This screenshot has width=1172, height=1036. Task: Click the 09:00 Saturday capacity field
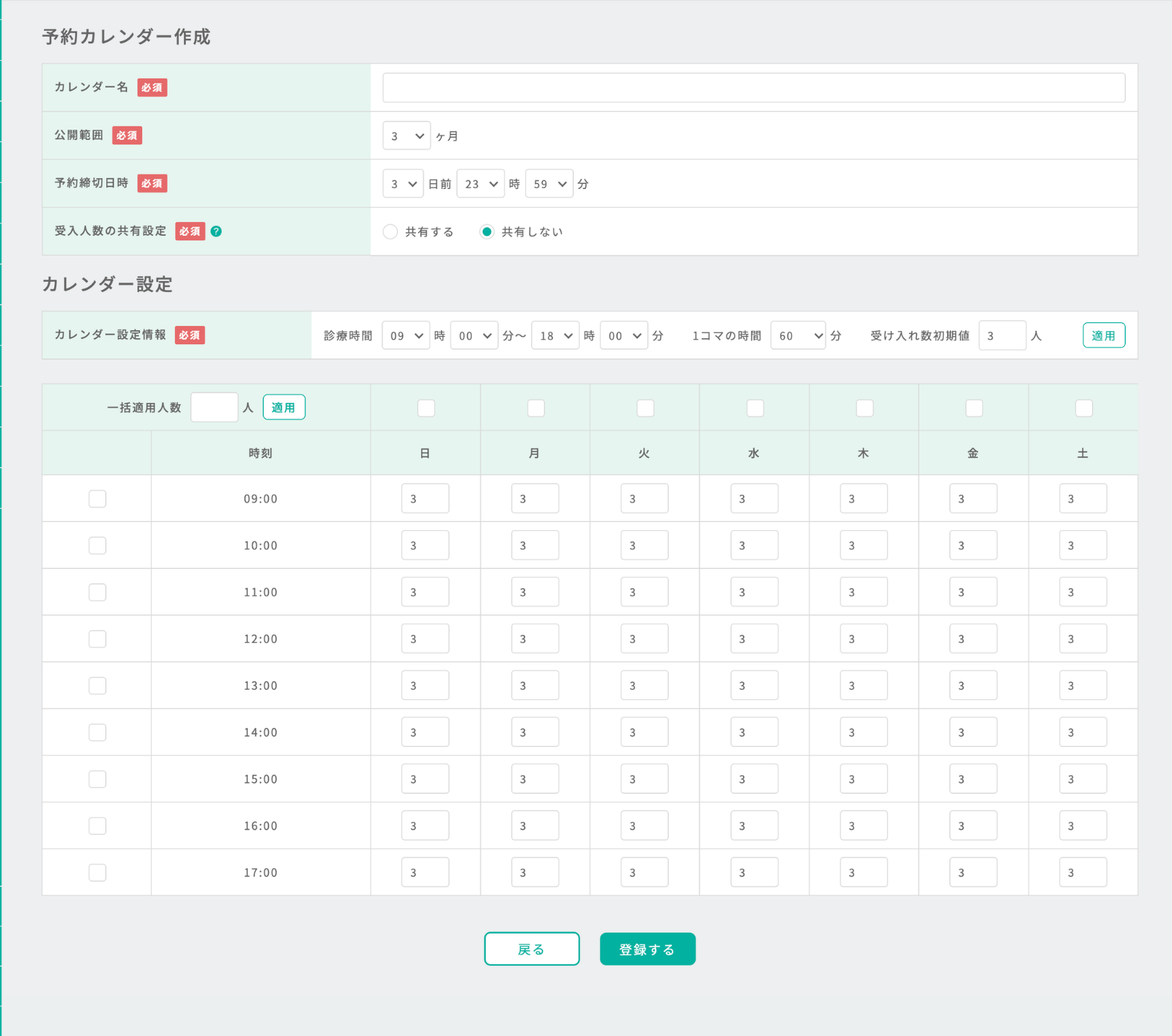(x=1083, y=499)
